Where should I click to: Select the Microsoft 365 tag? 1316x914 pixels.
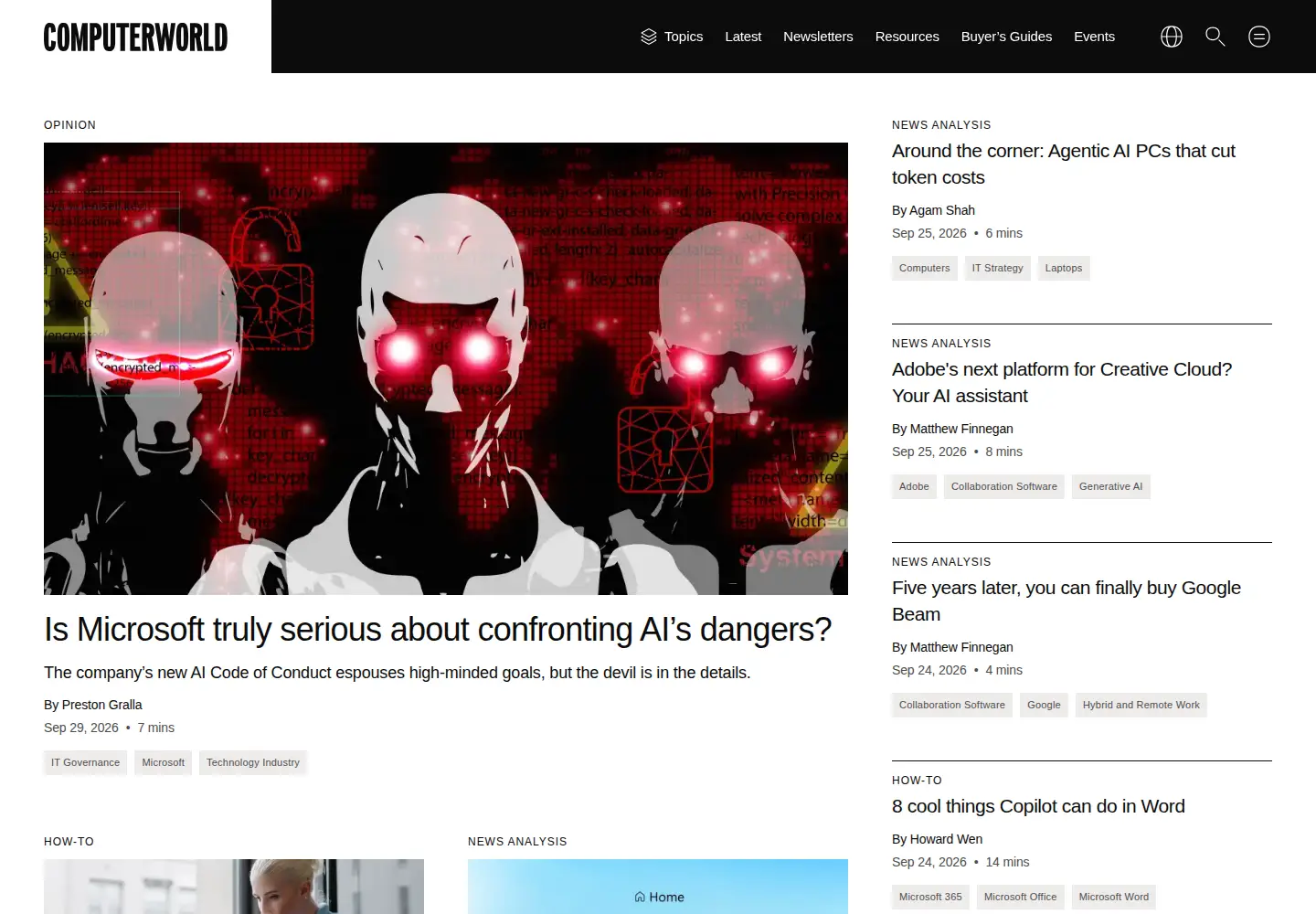pyautogui.click(x=930, y=897)
